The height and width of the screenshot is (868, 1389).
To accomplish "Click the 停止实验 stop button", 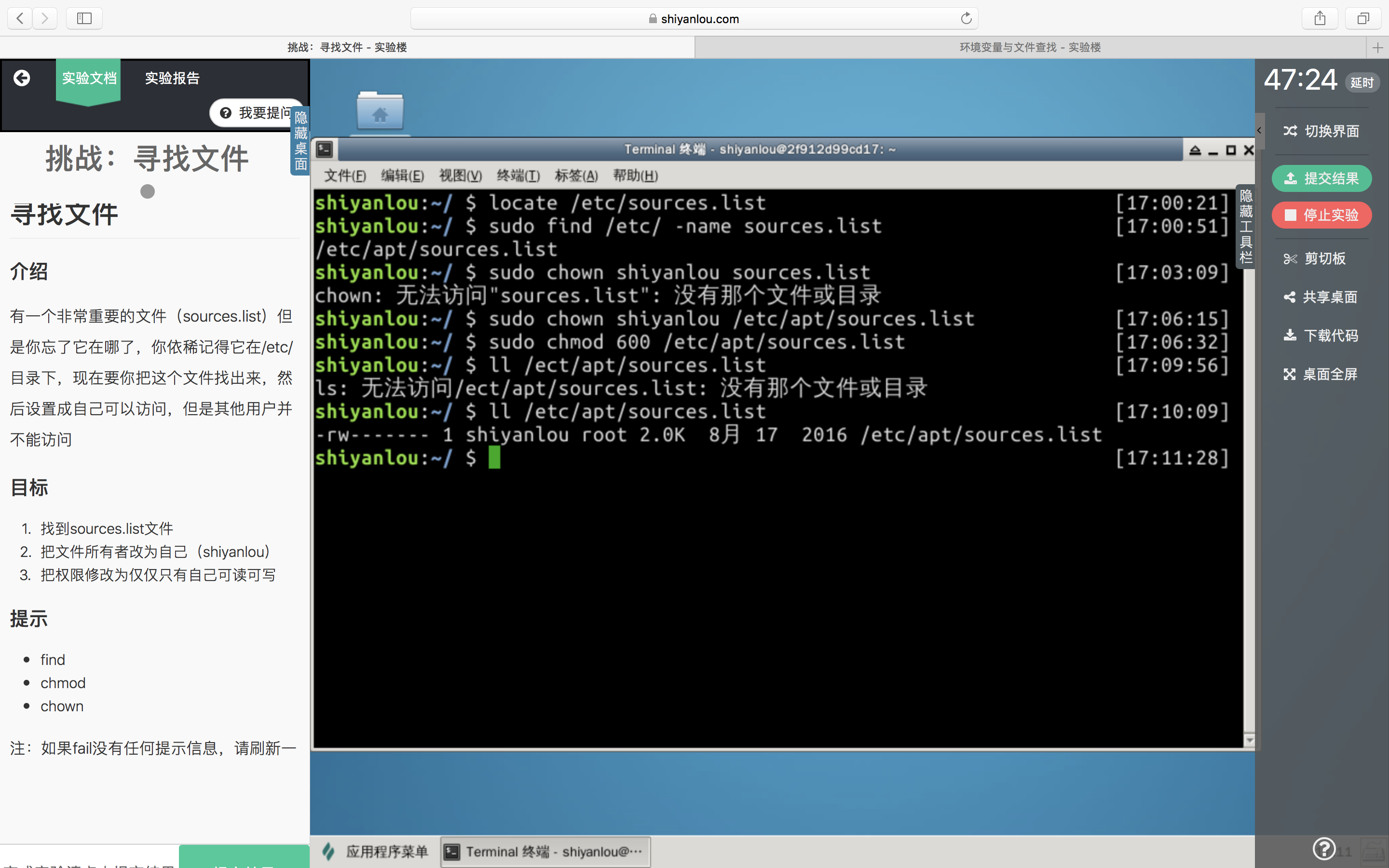I will [x=1321, y=215].
